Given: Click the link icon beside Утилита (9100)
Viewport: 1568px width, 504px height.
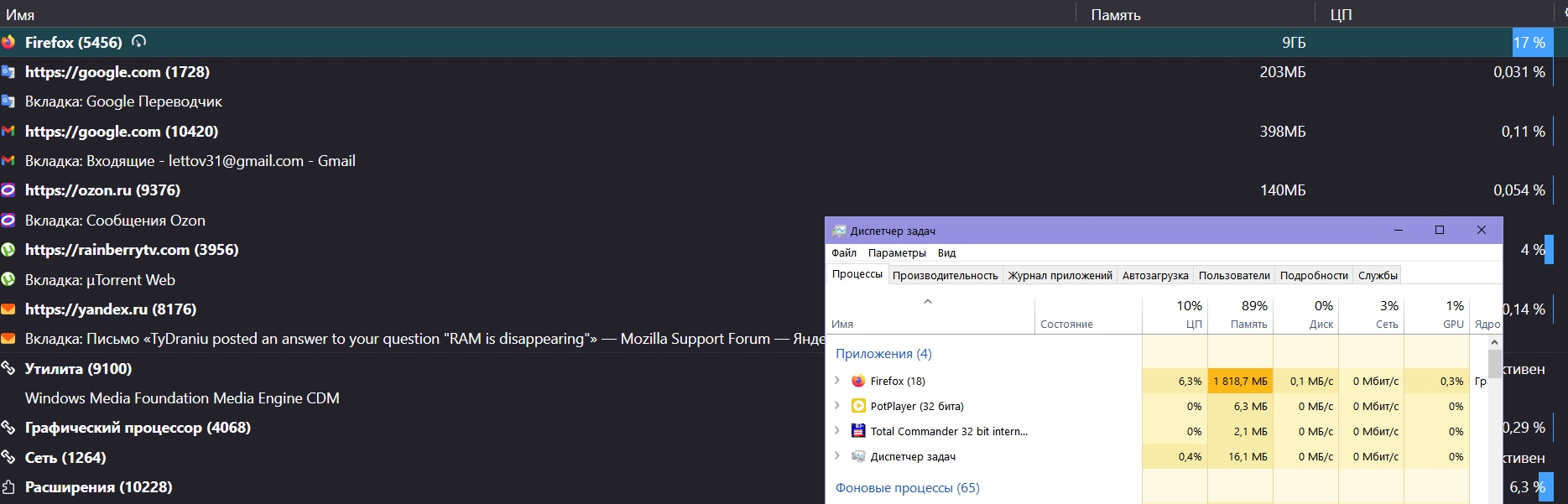Looking at the screenshot, I should click(8, 368).
